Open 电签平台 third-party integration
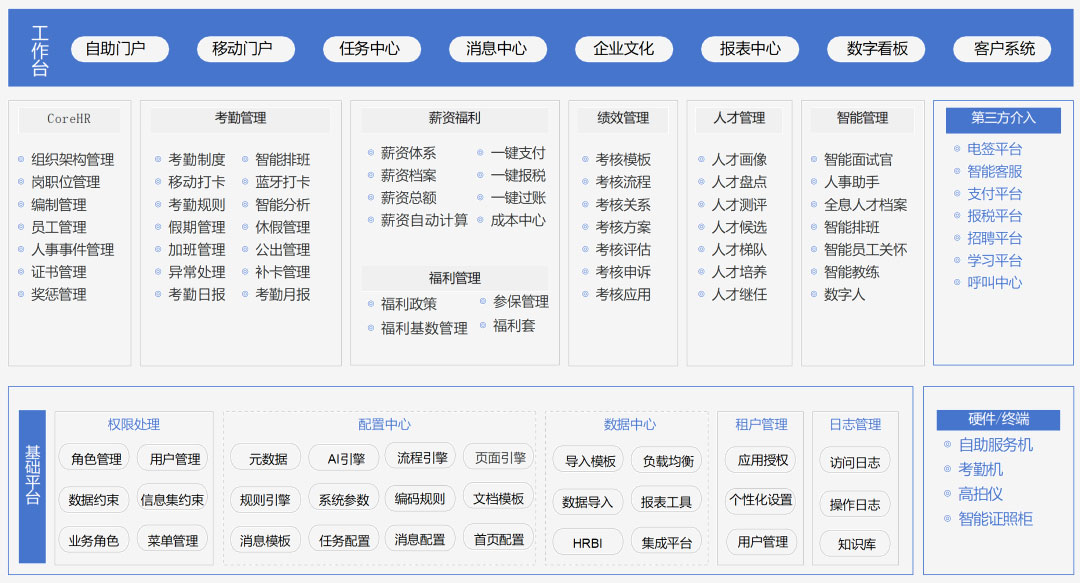The height and width of the screenshot is (583, 1080). point(994,149)
